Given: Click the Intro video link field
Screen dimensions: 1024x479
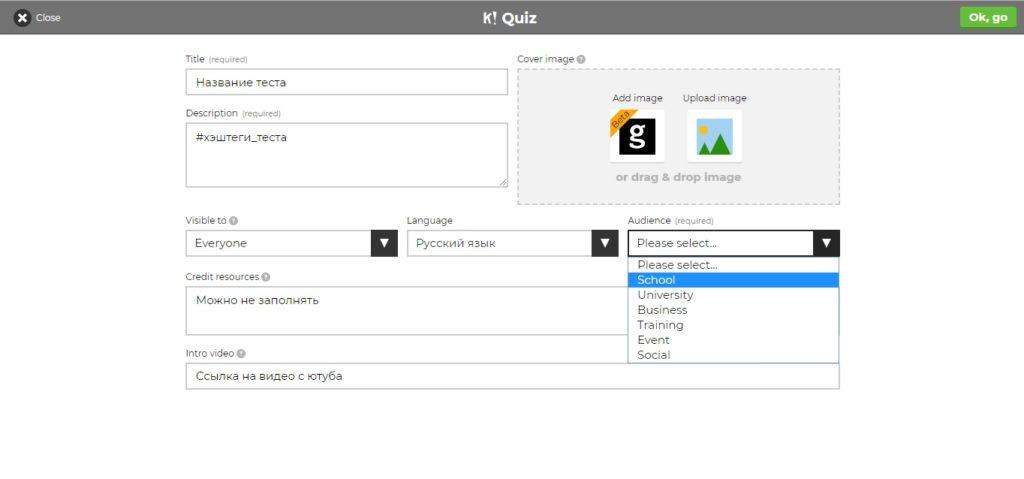Looking at the screenshot, I should click(513, 376).
